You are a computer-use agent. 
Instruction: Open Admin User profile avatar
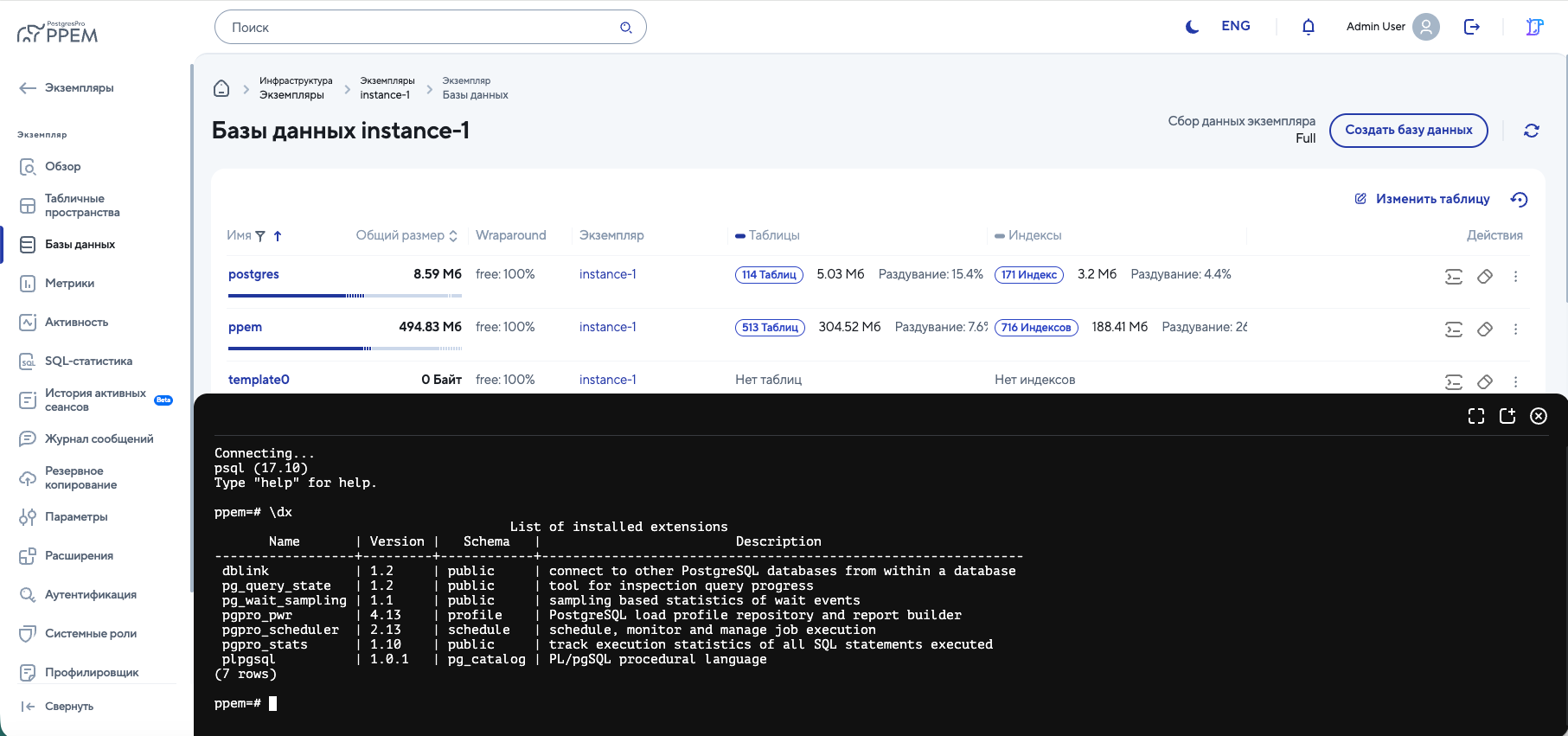(1426, 27)
